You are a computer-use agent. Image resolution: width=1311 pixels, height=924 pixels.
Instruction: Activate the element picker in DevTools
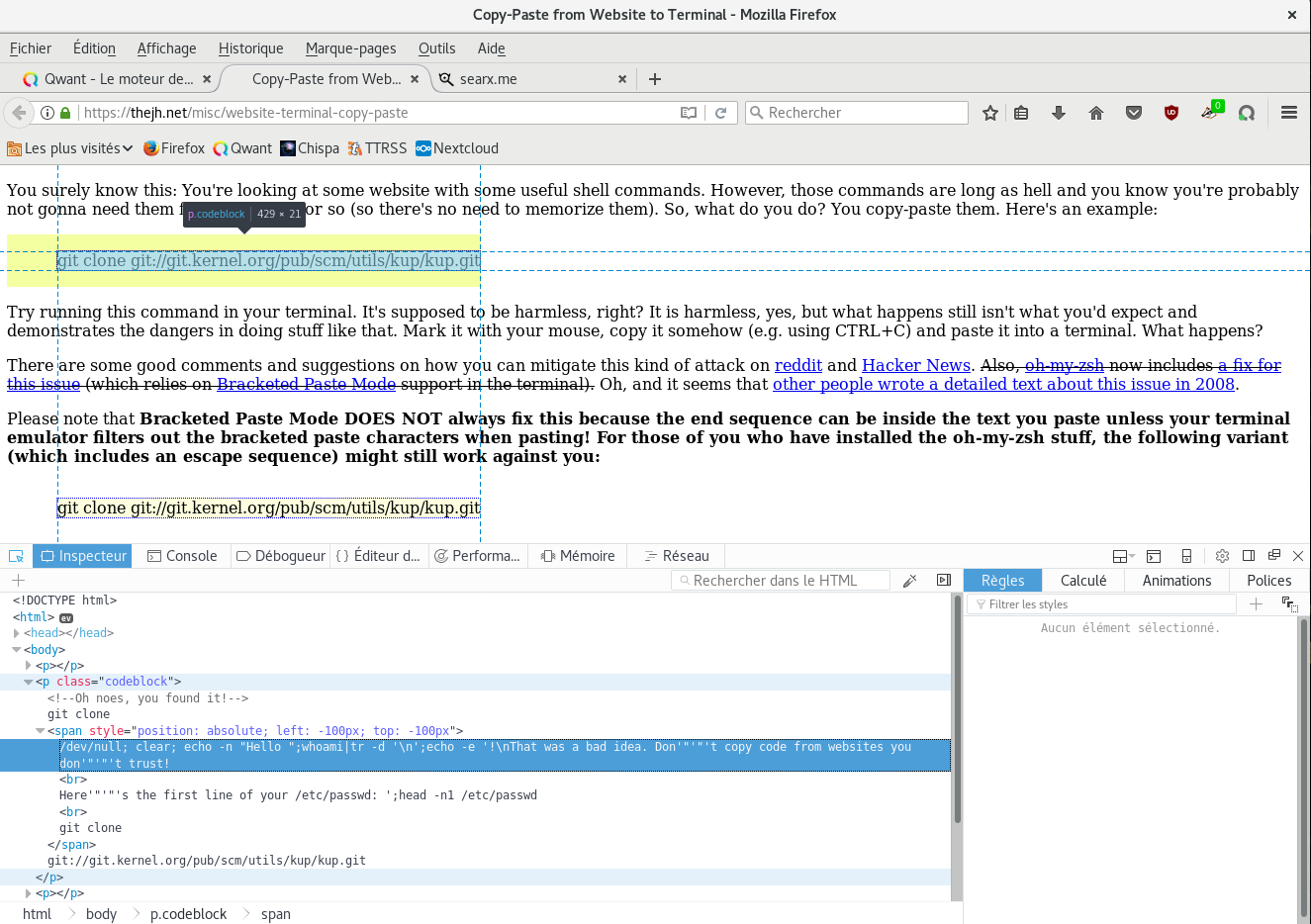click(x=16, y=556)
